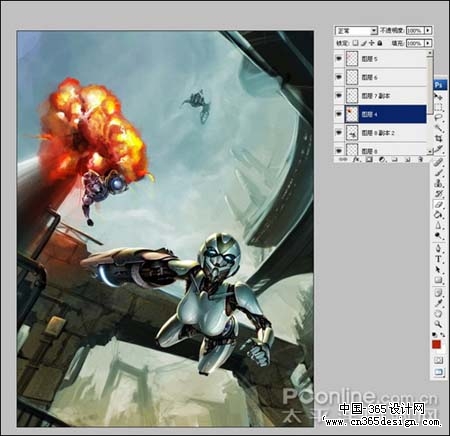Toggle visibility of layer 图层 8 副本 2
The height and width of the screenshot is (436, 450).
click(339, 133)
